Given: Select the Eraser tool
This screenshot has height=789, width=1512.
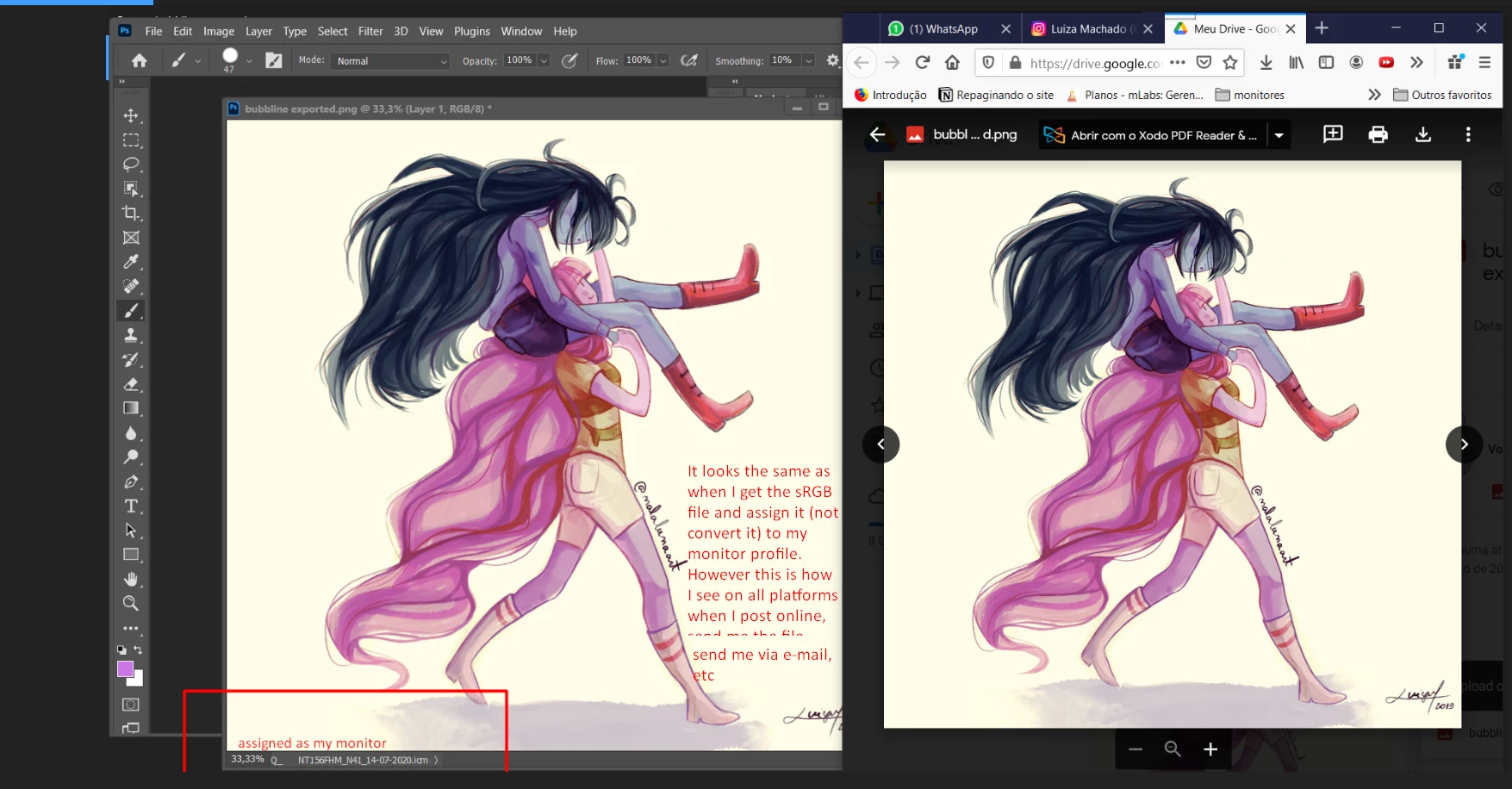Looking at the screenshot, I should [x=131, y=384].
